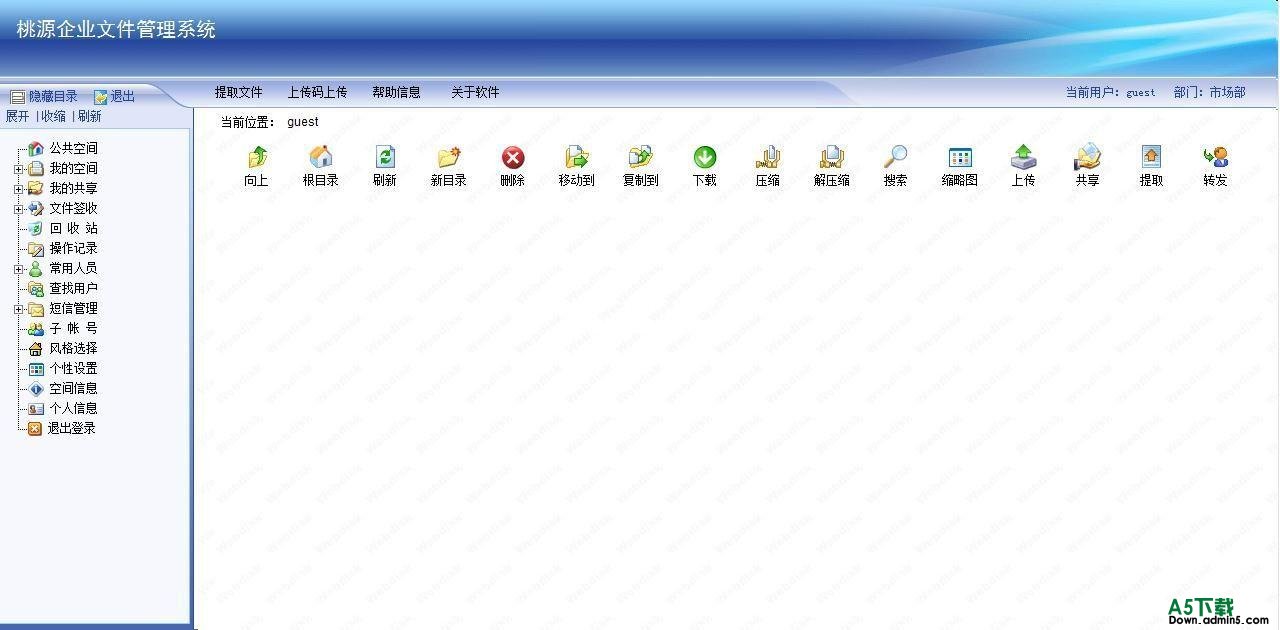Open search with 搜索 magnifier icon
Screen dimensions: 1280x630
(896, 157)
